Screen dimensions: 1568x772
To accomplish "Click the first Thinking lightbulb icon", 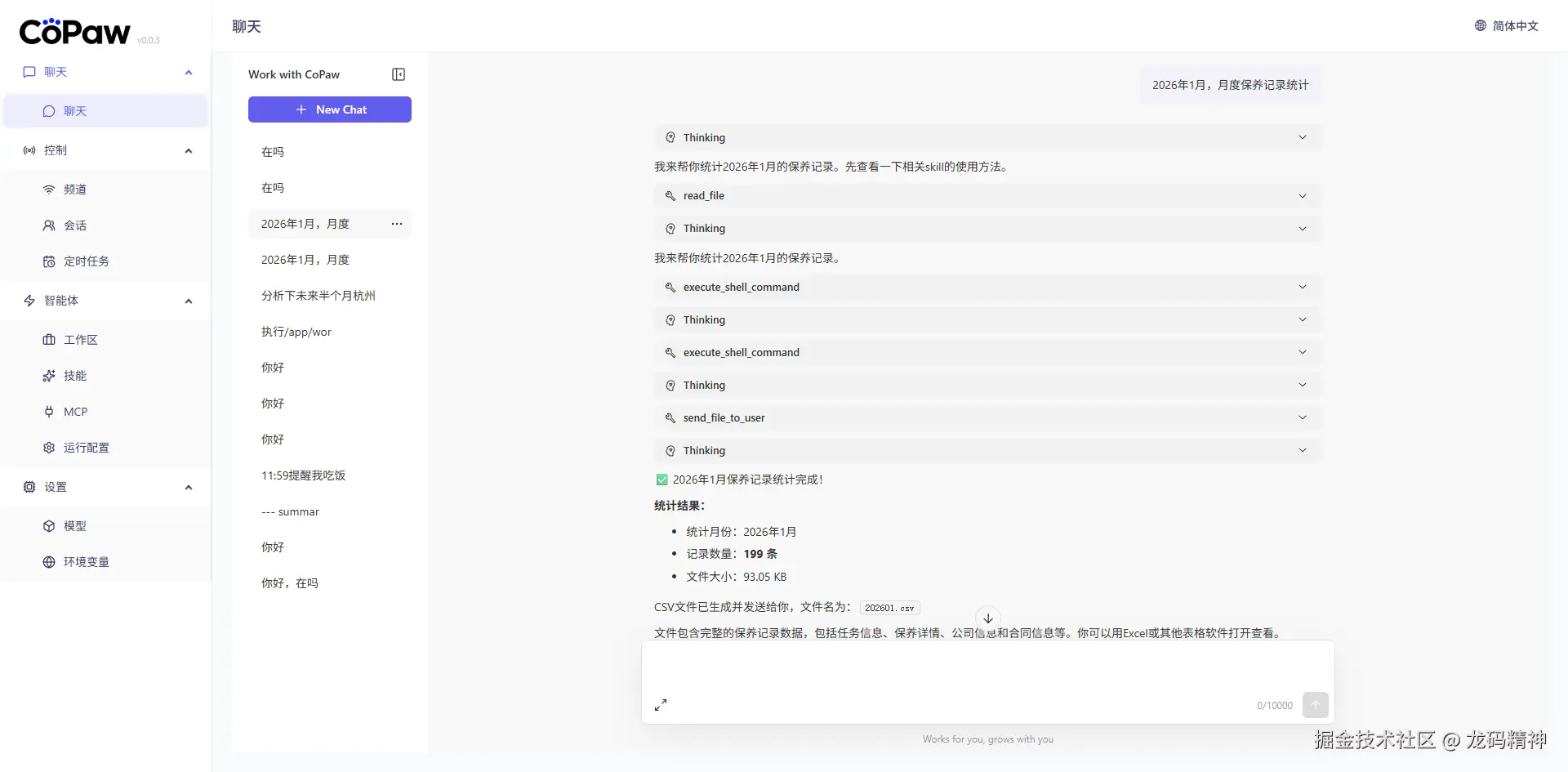I will click(670, 138).
